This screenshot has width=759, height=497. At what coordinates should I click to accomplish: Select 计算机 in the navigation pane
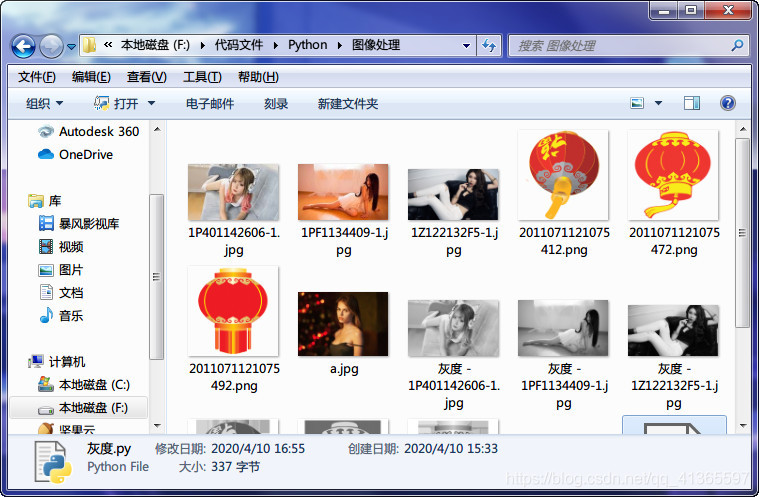click(56, 361)
